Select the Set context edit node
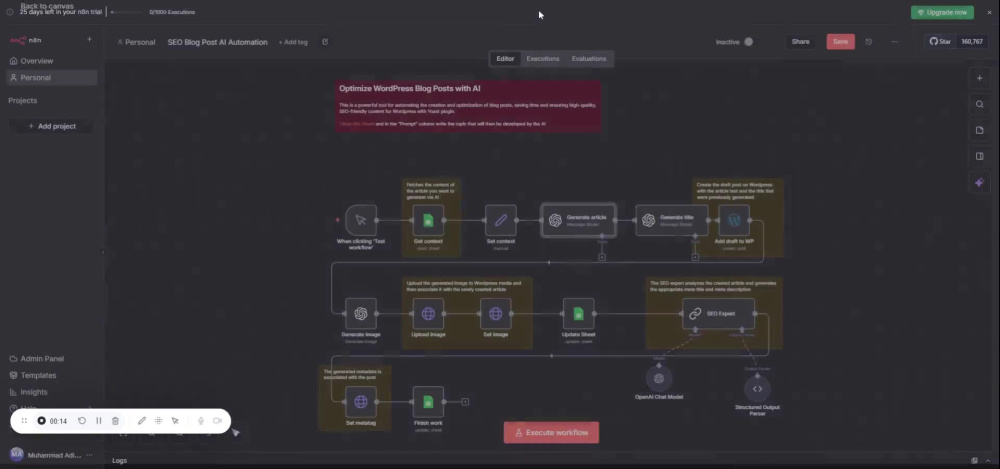 coord(501,220)
